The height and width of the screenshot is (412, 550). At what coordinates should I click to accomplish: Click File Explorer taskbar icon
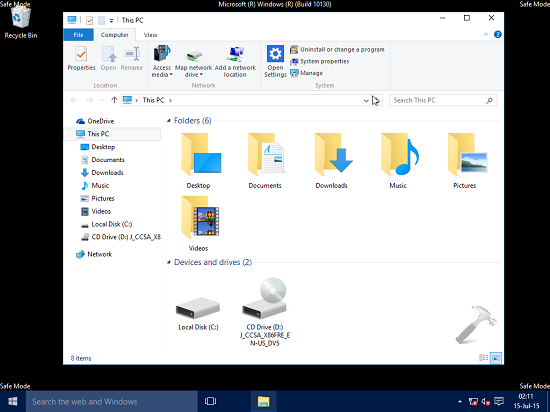point(263,401)
